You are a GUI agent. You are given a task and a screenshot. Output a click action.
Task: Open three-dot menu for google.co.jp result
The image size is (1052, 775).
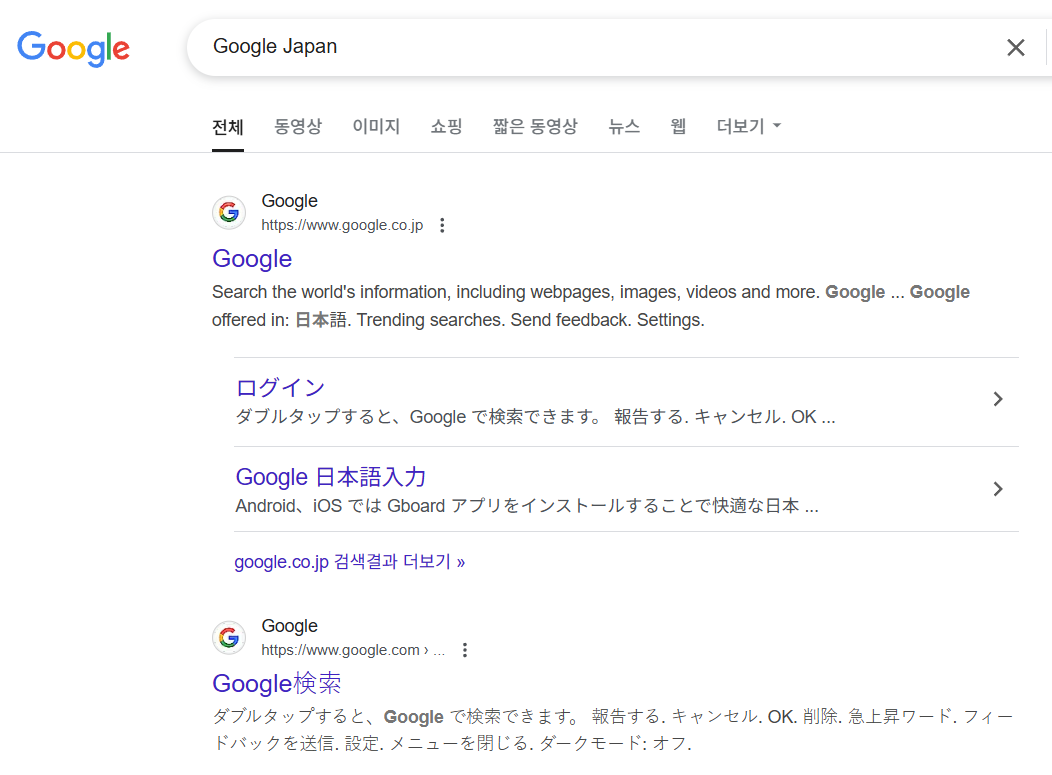pyautogui.click(x=442, y=225)
